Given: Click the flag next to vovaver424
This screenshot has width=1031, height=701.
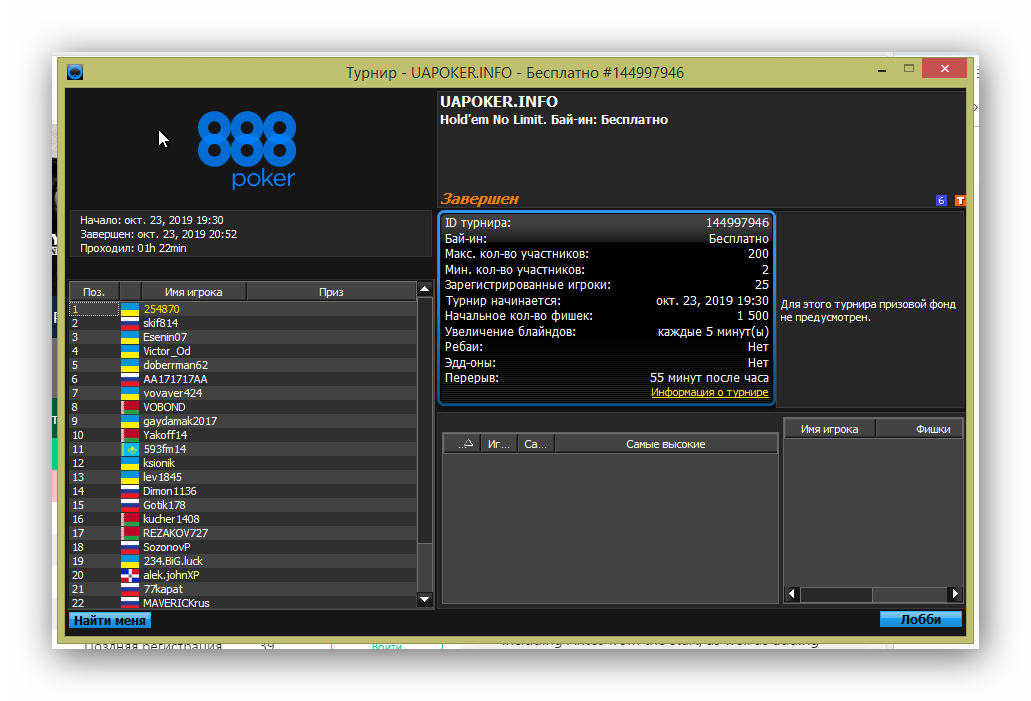Looking at the screenshot, I should (130, 393).
